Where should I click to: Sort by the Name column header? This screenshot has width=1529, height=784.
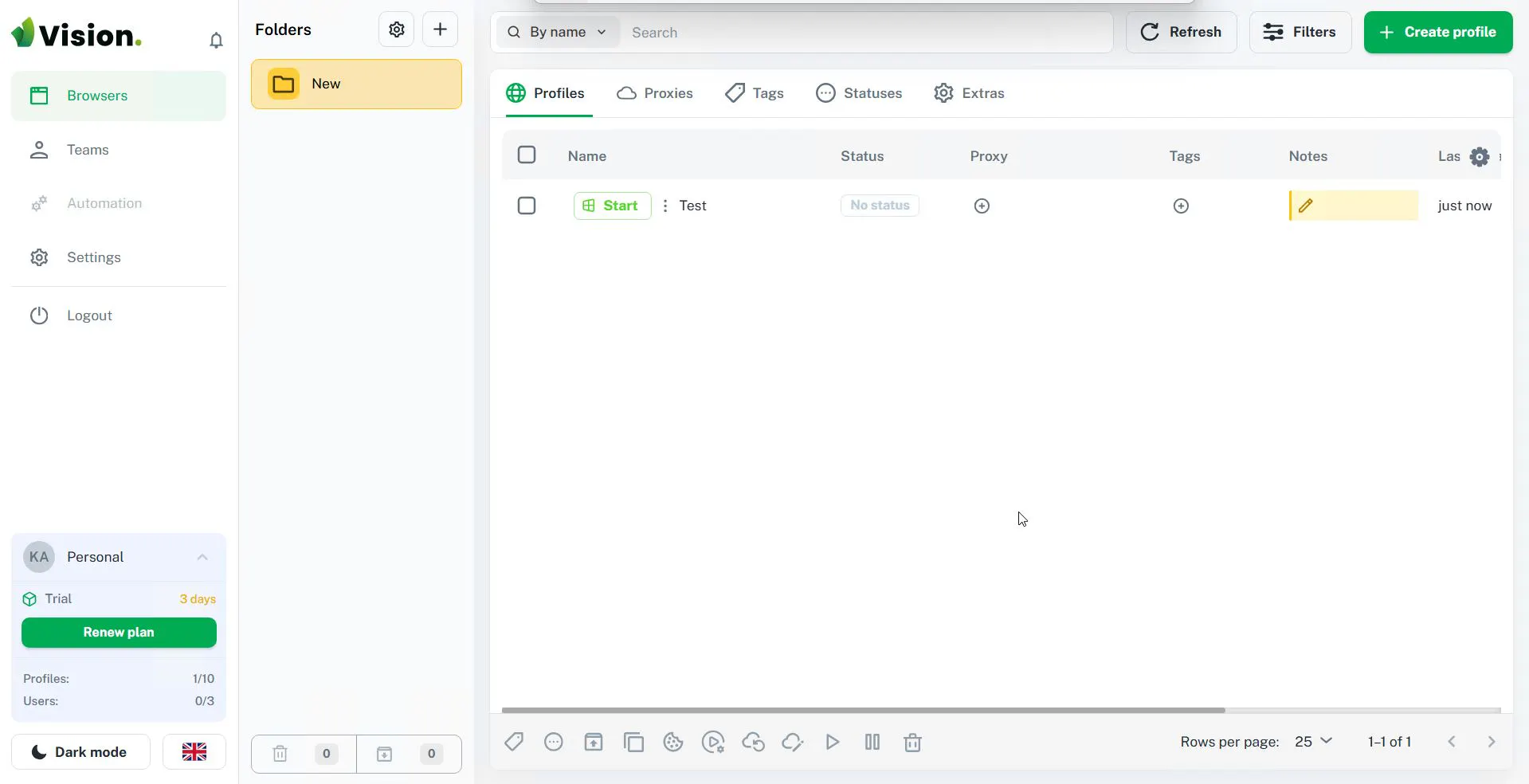point(587,156)
